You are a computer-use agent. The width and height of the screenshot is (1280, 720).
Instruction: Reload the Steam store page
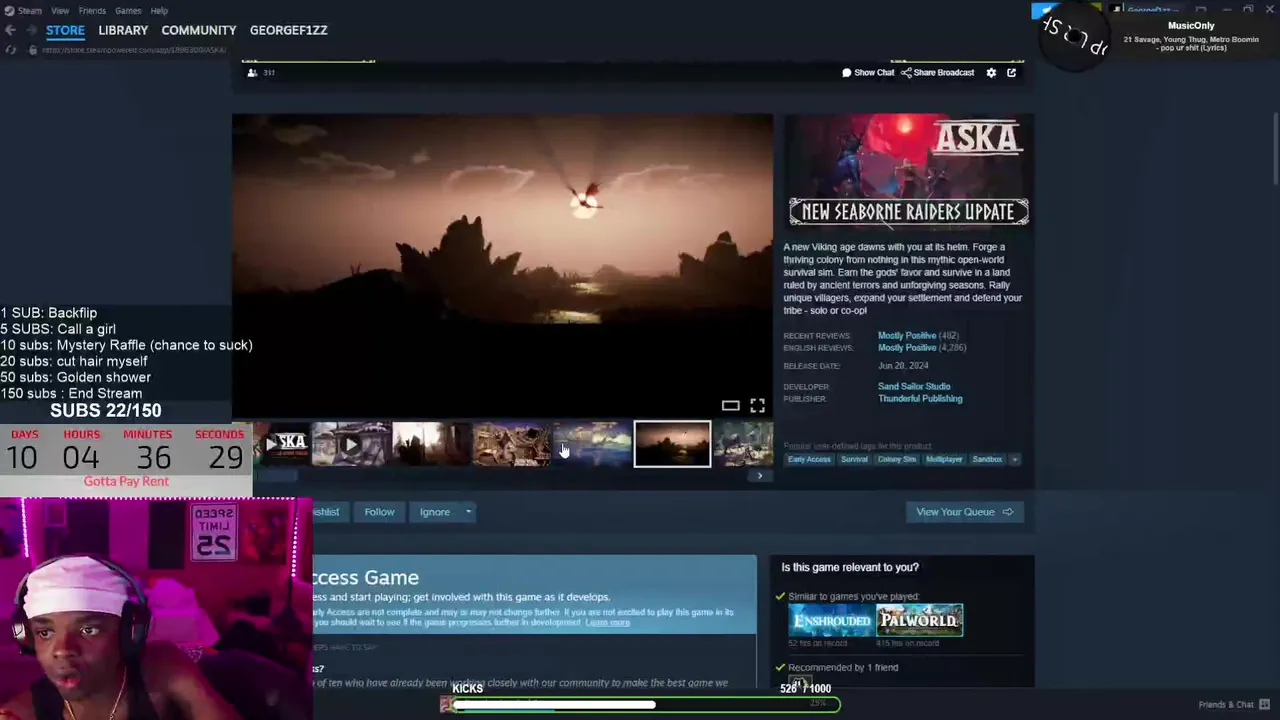(11, 50)
